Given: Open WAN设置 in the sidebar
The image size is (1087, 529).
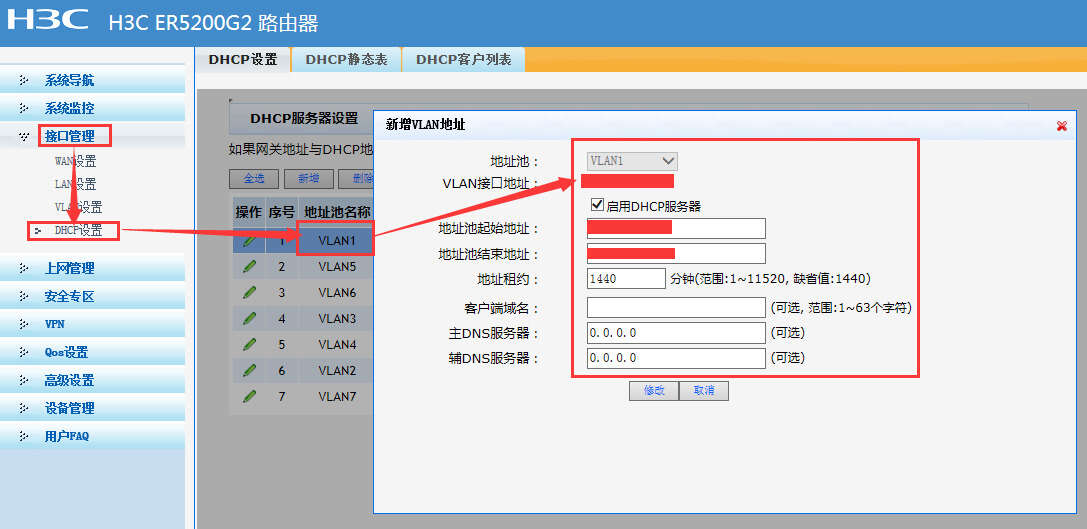Looking at the screenshot, I should (x=76, y=162).
